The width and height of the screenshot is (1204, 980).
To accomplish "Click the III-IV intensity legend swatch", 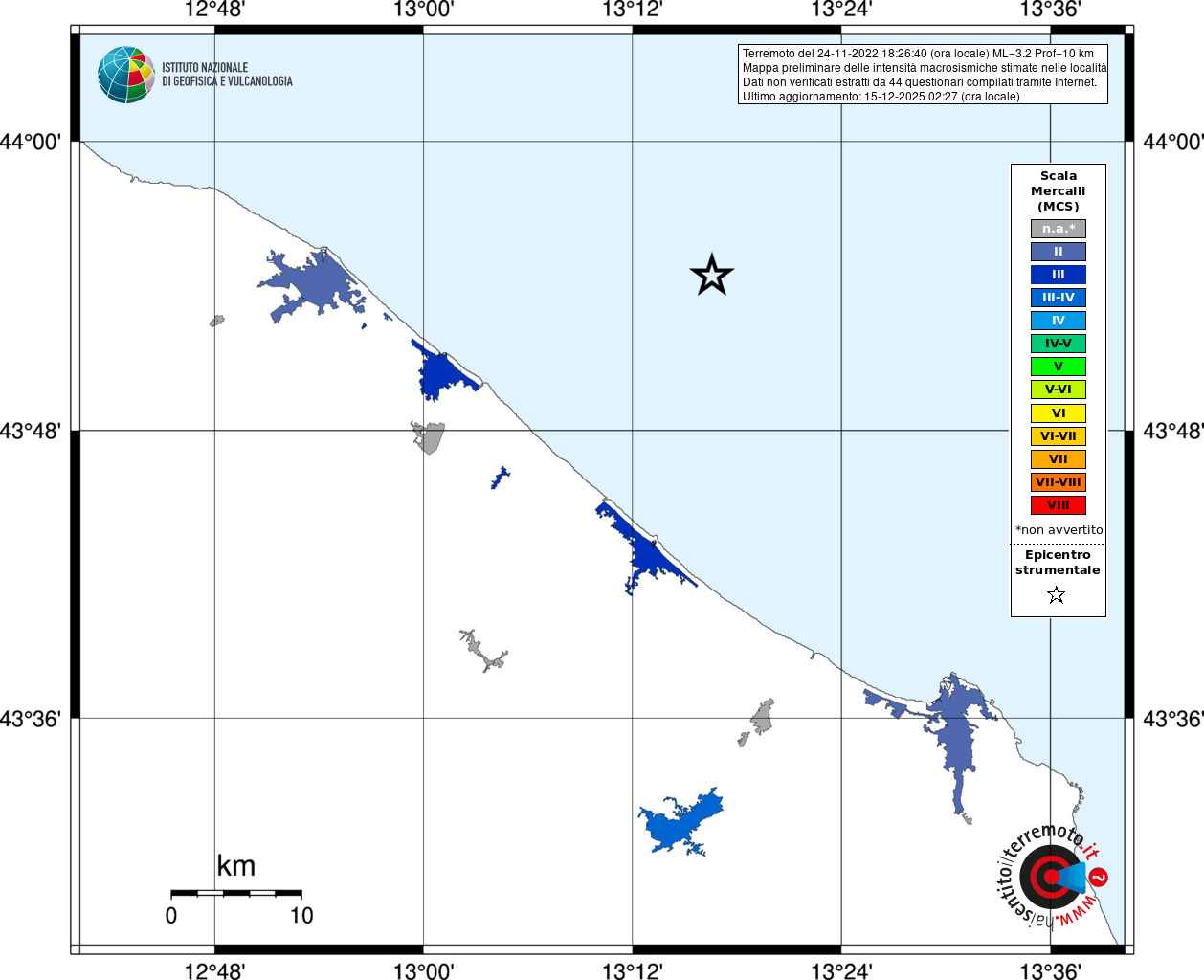I will tap(1058, 298).
